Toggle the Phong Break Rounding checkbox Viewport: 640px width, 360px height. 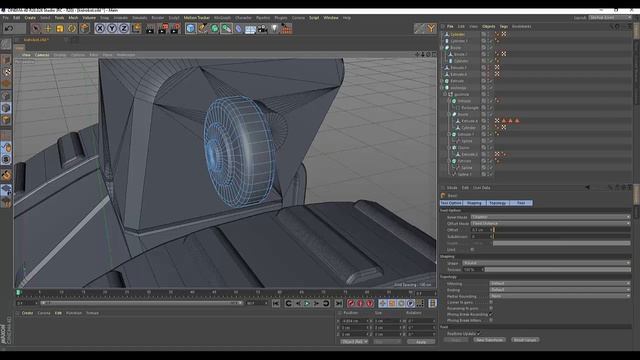pos(491,315)
